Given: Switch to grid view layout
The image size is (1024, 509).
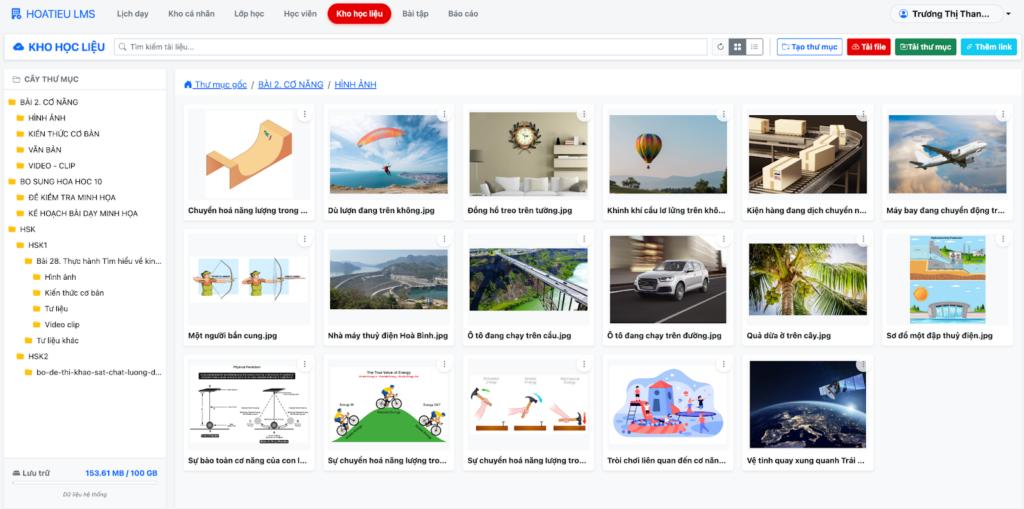Looking at the screenshot, I should point(737,47).
